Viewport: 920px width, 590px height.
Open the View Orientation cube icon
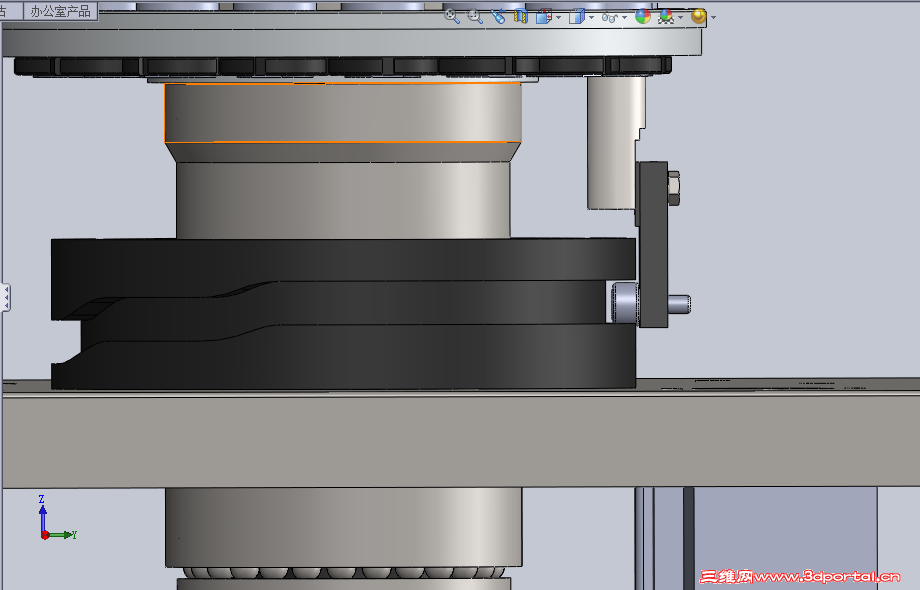[x=544, y=16]
